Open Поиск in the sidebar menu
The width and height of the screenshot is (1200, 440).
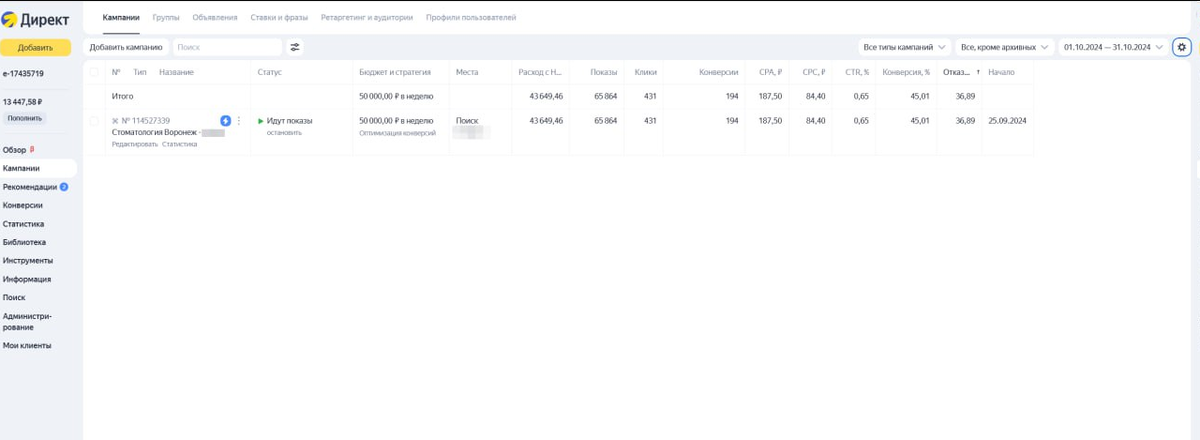[14, 297]
